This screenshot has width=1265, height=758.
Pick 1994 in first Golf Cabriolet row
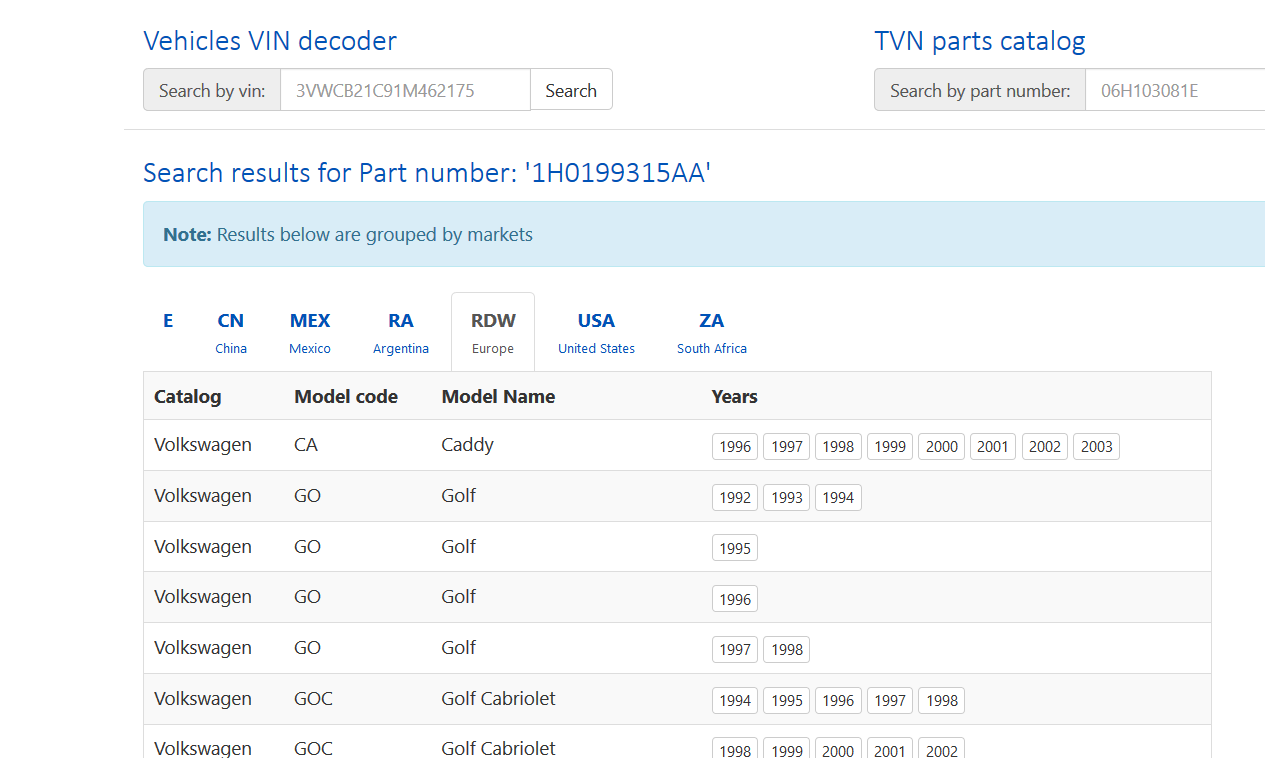(x=735, y=700)
